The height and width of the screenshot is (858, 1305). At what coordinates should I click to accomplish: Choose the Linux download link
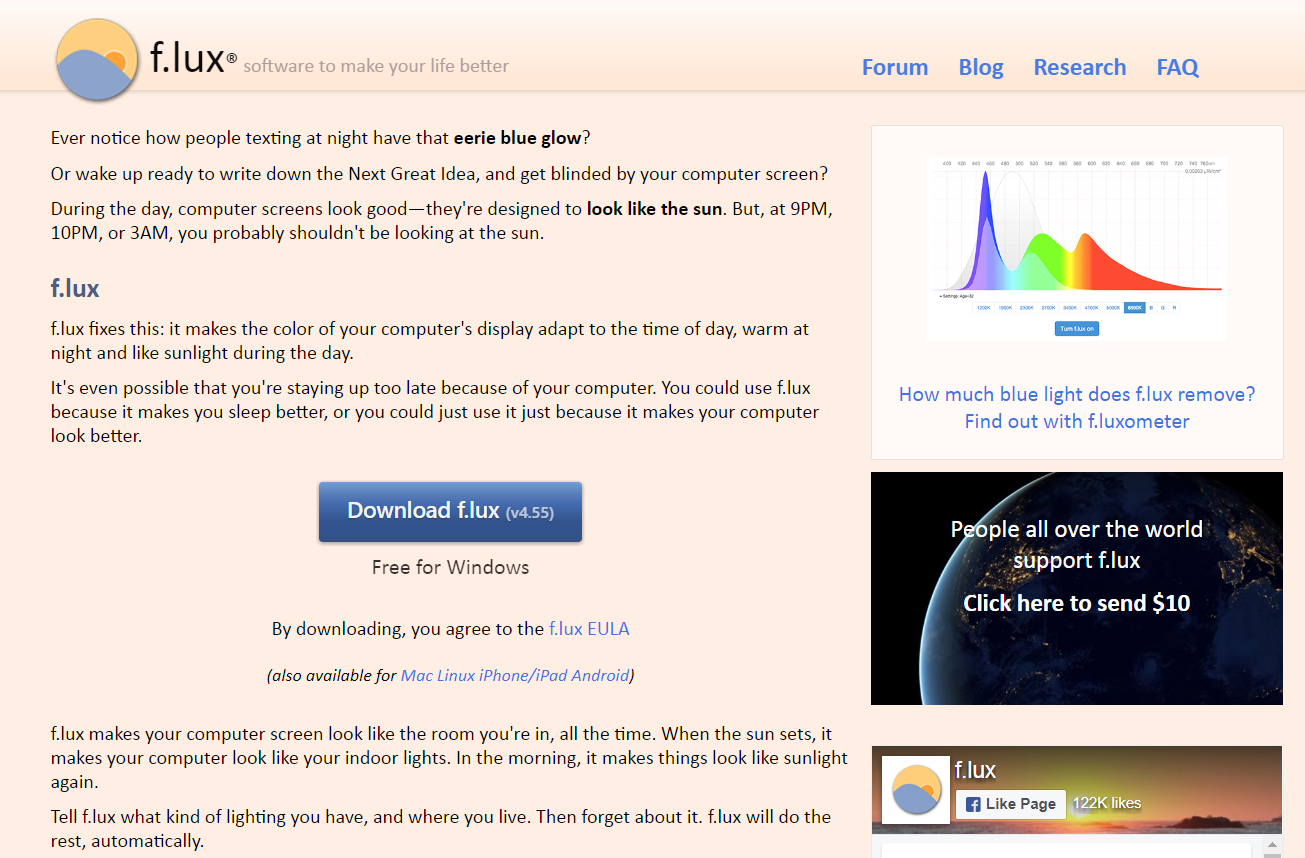click(x=456, y=675)
